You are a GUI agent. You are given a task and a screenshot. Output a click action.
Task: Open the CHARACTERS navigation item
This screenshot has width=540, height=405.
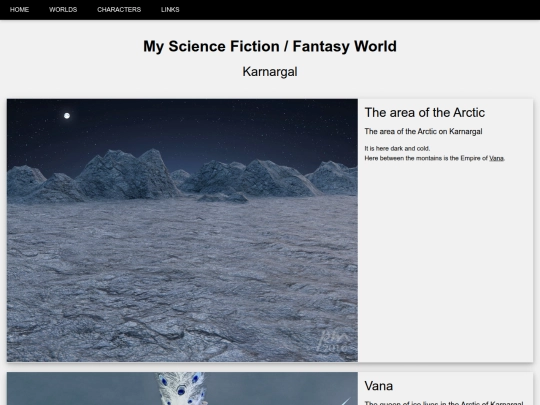[119, 10]
